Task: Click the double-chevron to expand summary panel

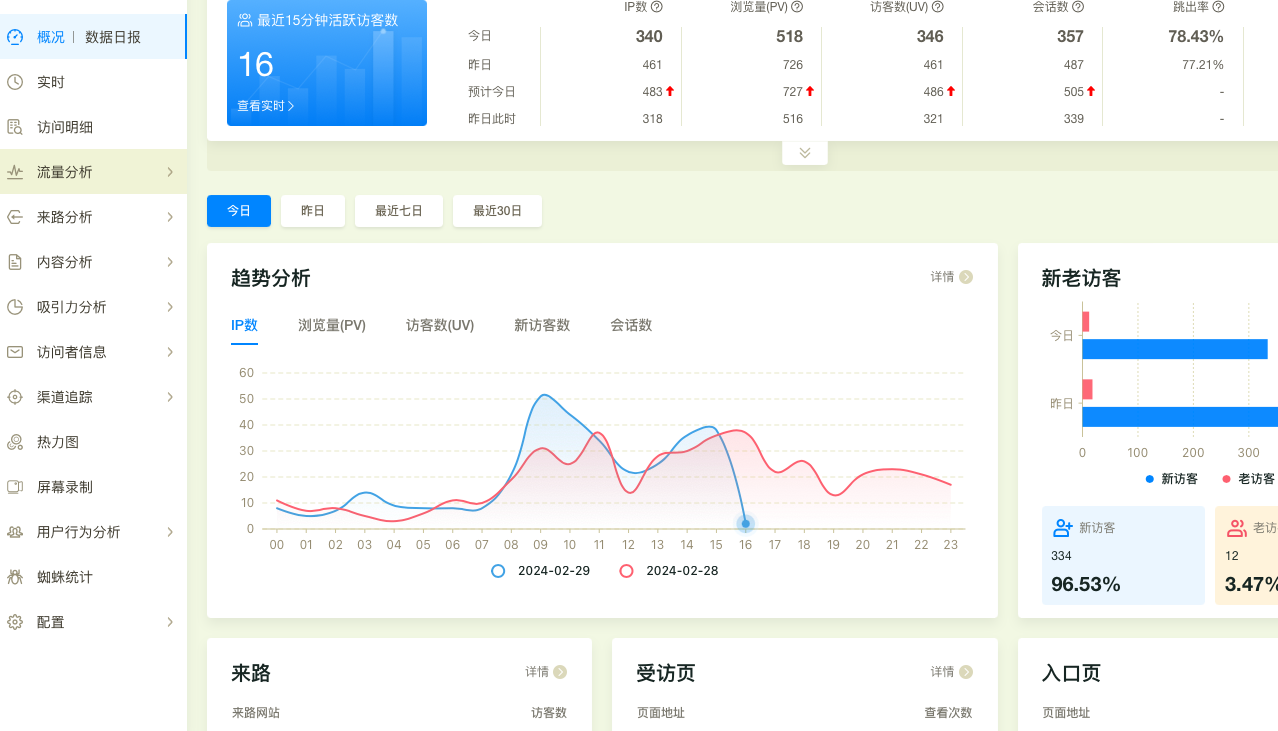Action: tap(805, 153)
